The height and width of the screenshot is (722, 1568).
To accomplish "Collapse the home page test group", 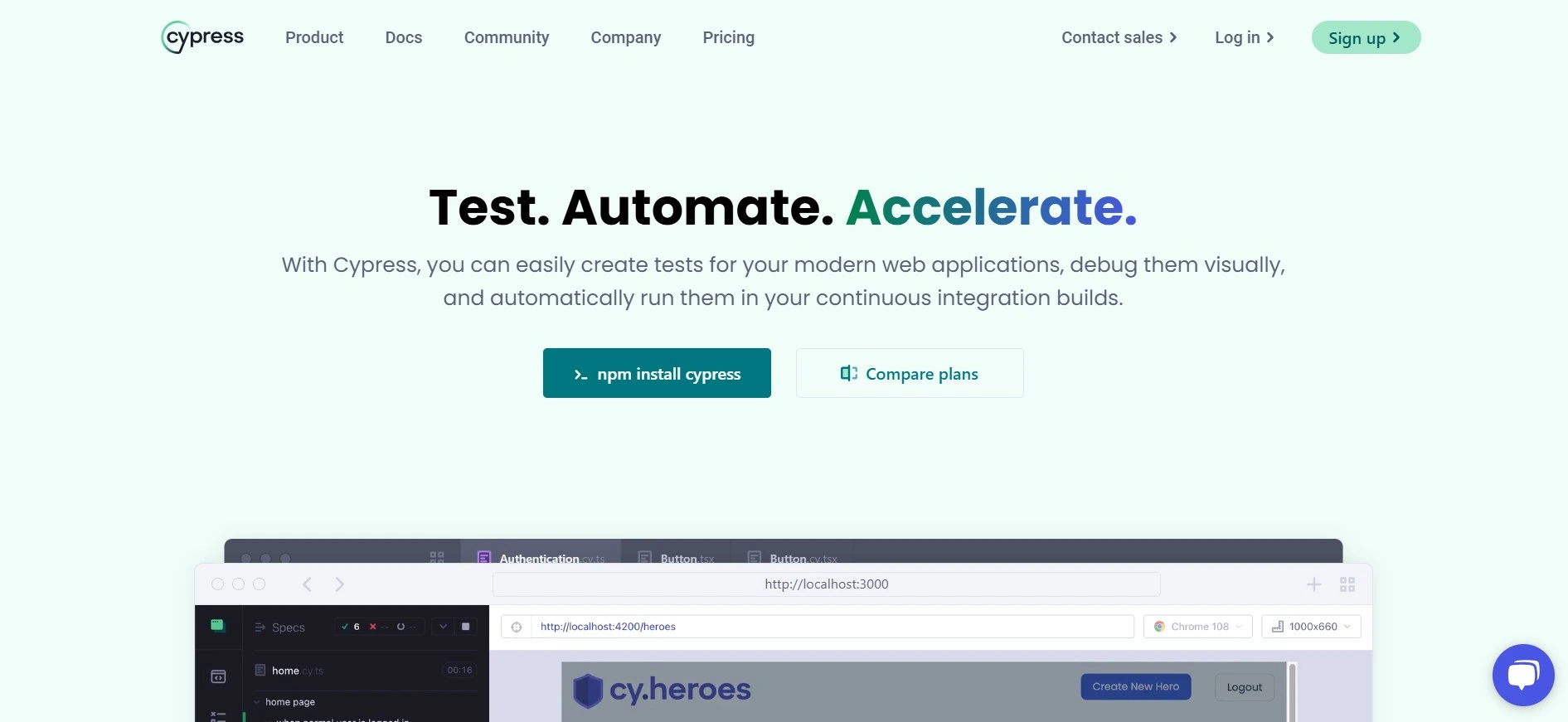I will [x=258, y=702].
